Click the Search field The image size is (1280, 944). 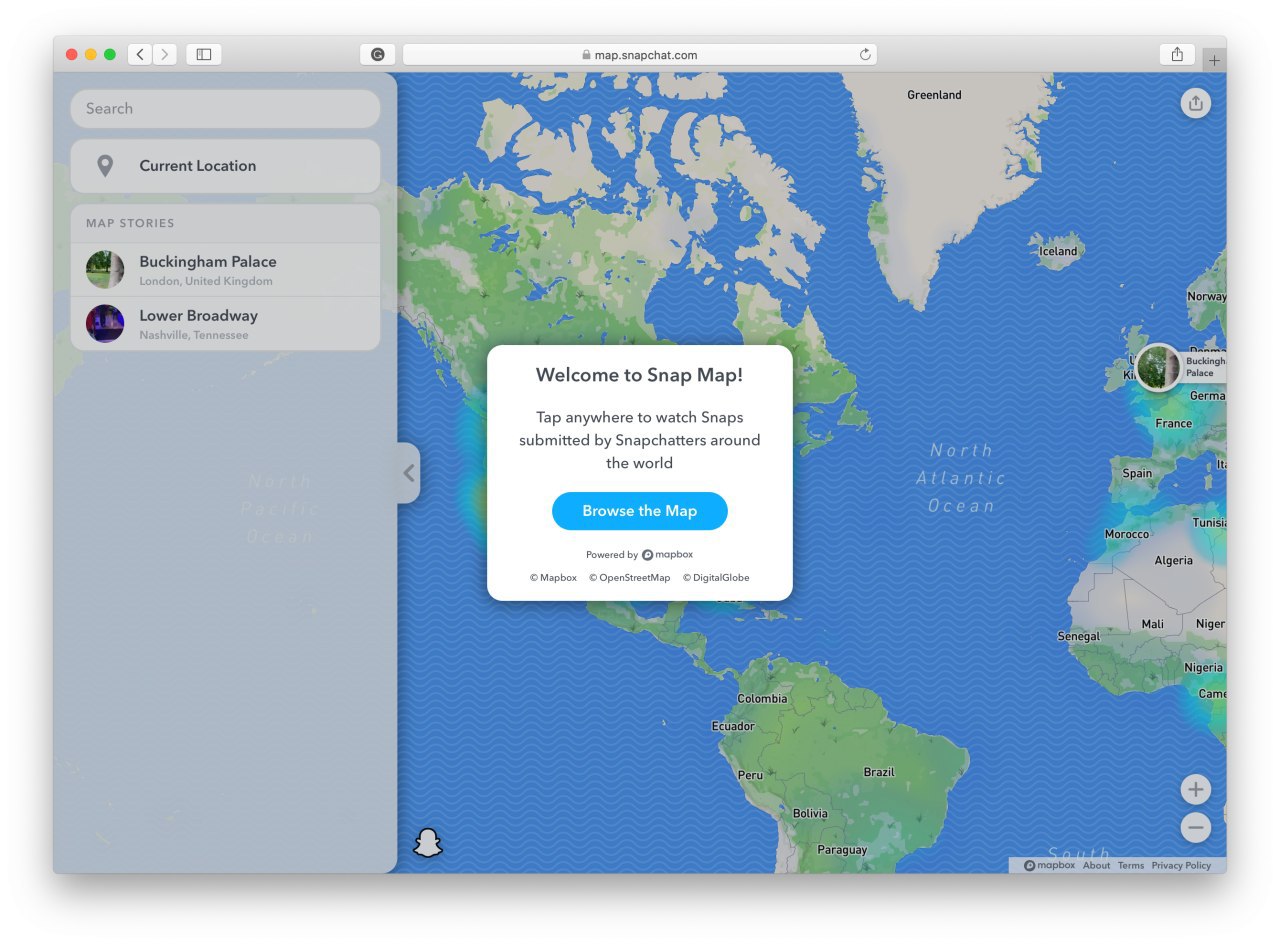[x=225, y=108]
